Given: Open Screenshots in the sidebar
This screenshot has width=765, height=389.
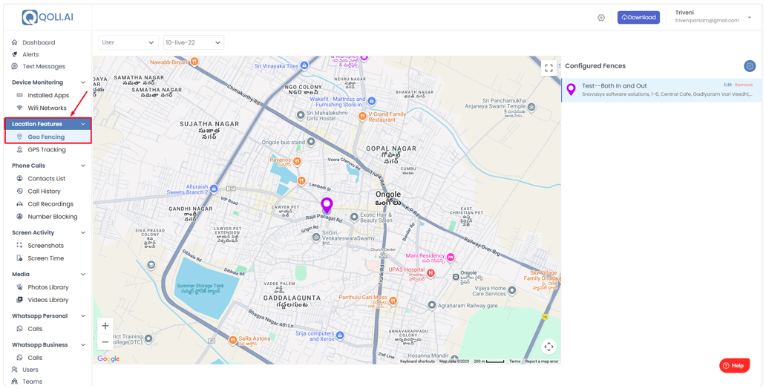Looking at the screenshot, I should pyautogui.click(x=45, y=246).
